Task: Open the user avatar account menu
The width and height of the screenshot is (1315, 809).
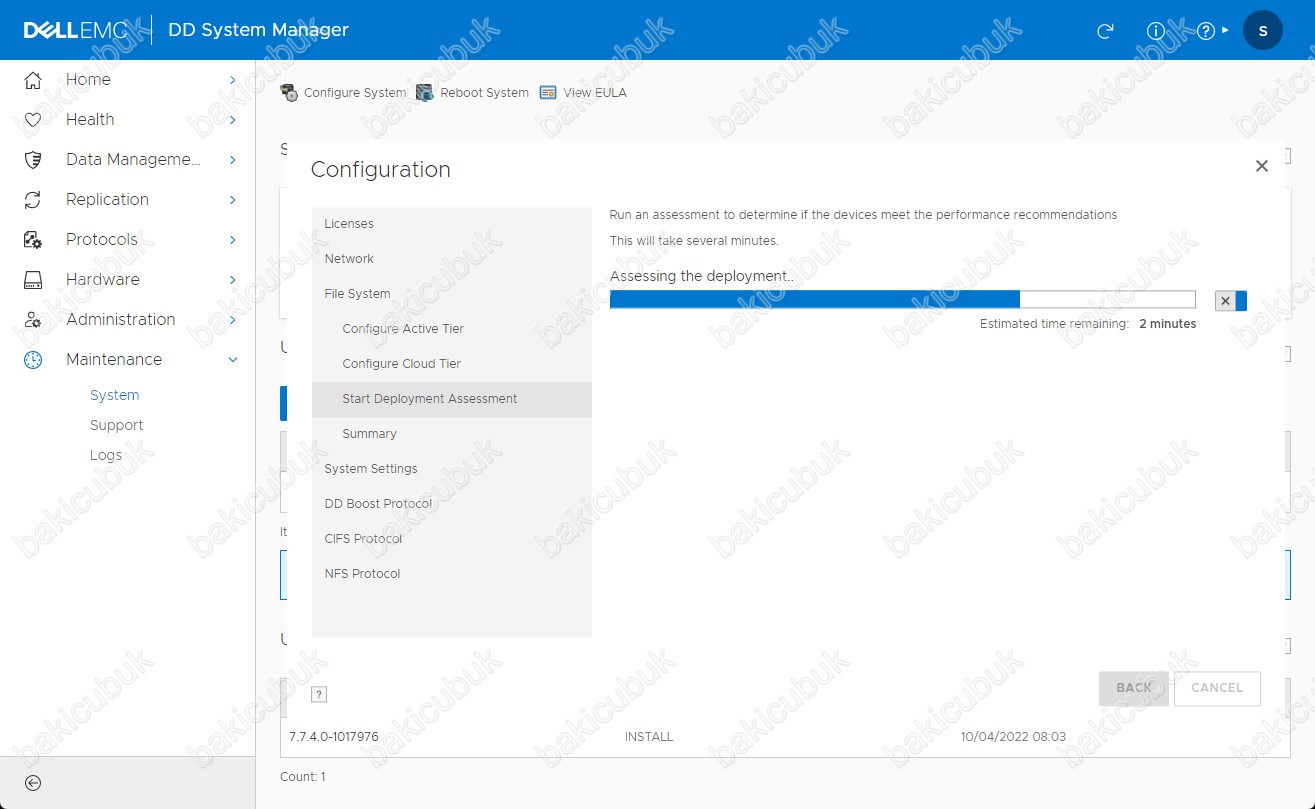Action: click(1262, 31)
